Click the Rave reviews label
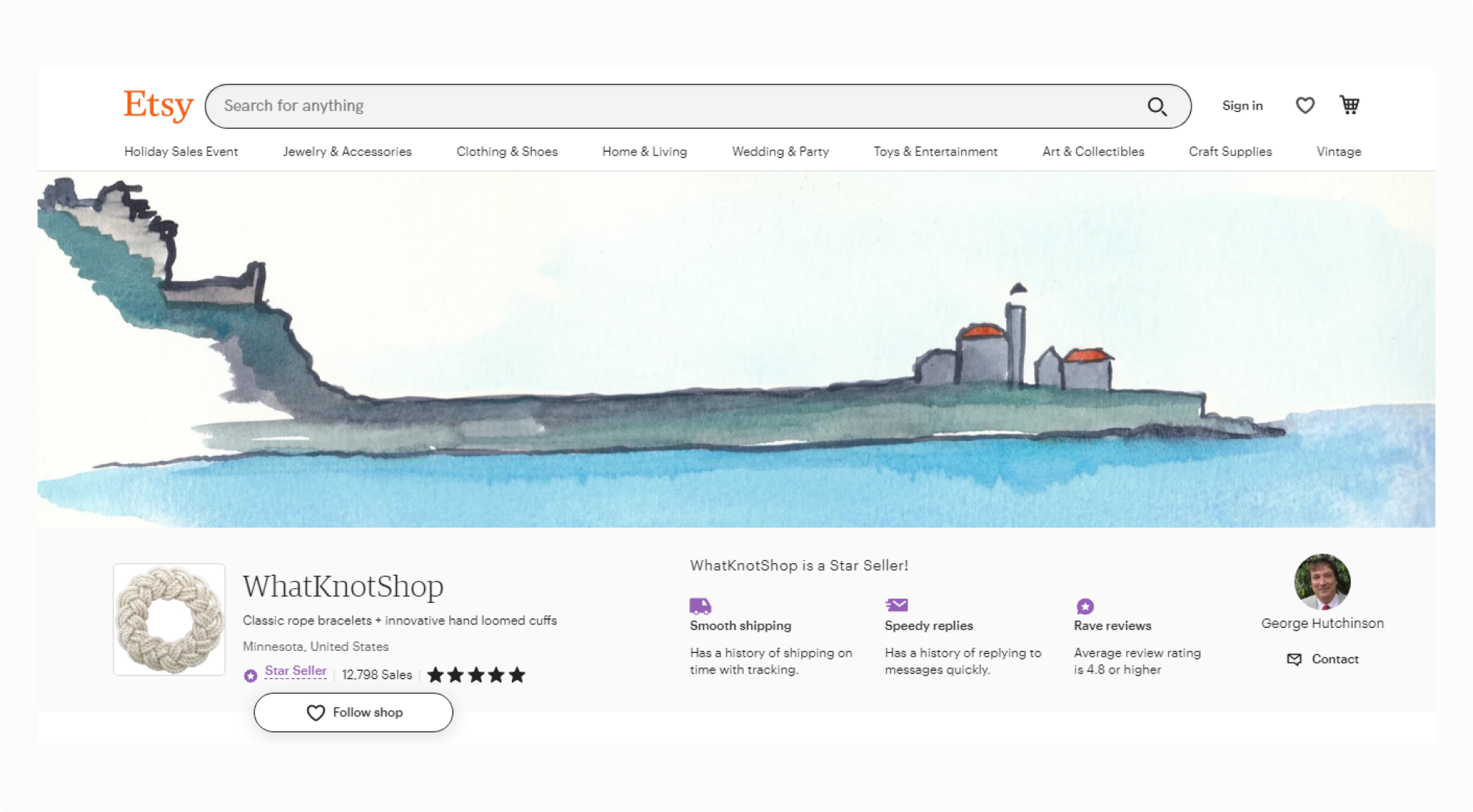This screenshot has height=812, width=1473. tap(1112, 625)
